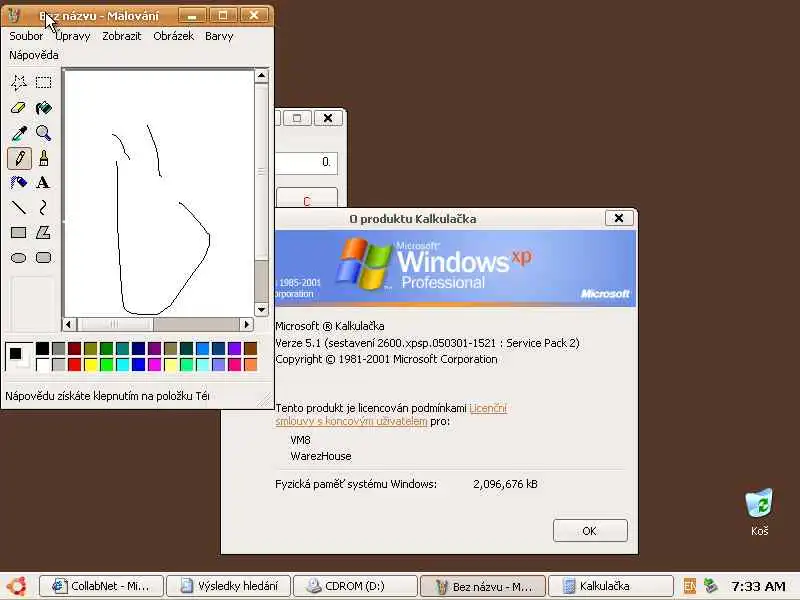Image resolution: width=800 pixels, height=600 pixels.
Task: Switch to CollabNet taskbar button
Action: point(102,586)
